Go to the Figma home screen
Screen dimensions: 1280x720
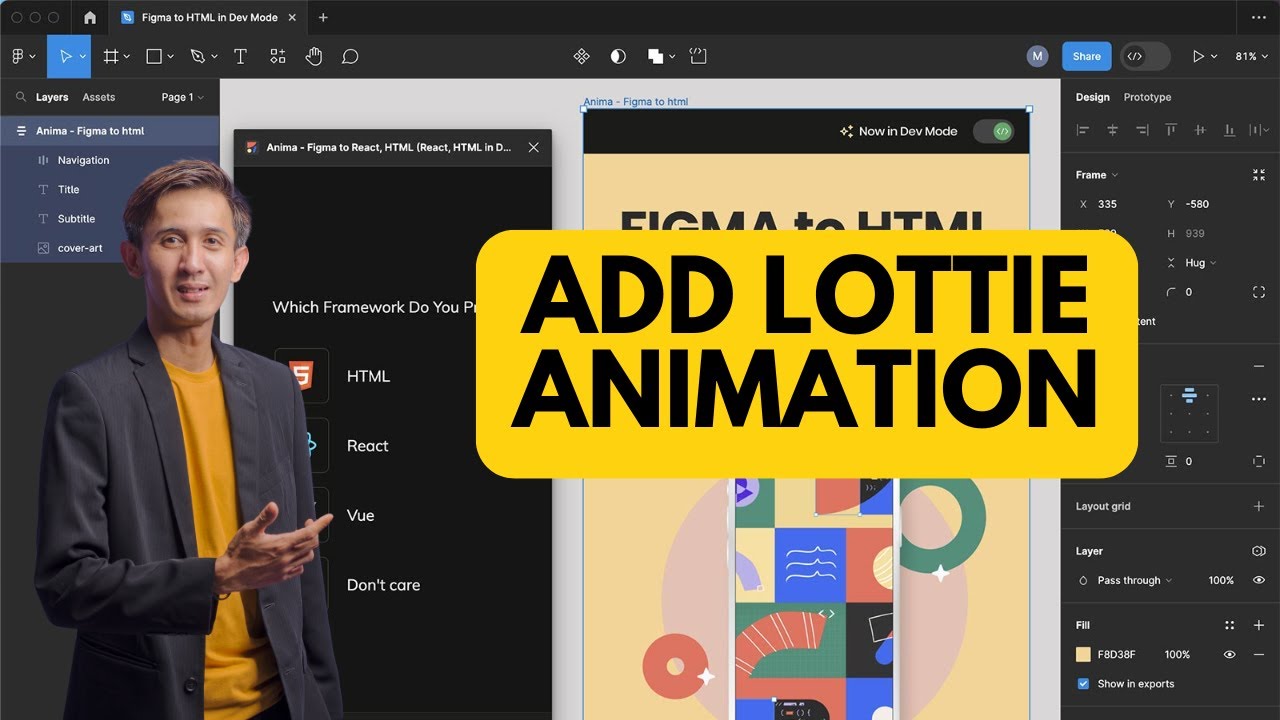click(x=90, y=17)
